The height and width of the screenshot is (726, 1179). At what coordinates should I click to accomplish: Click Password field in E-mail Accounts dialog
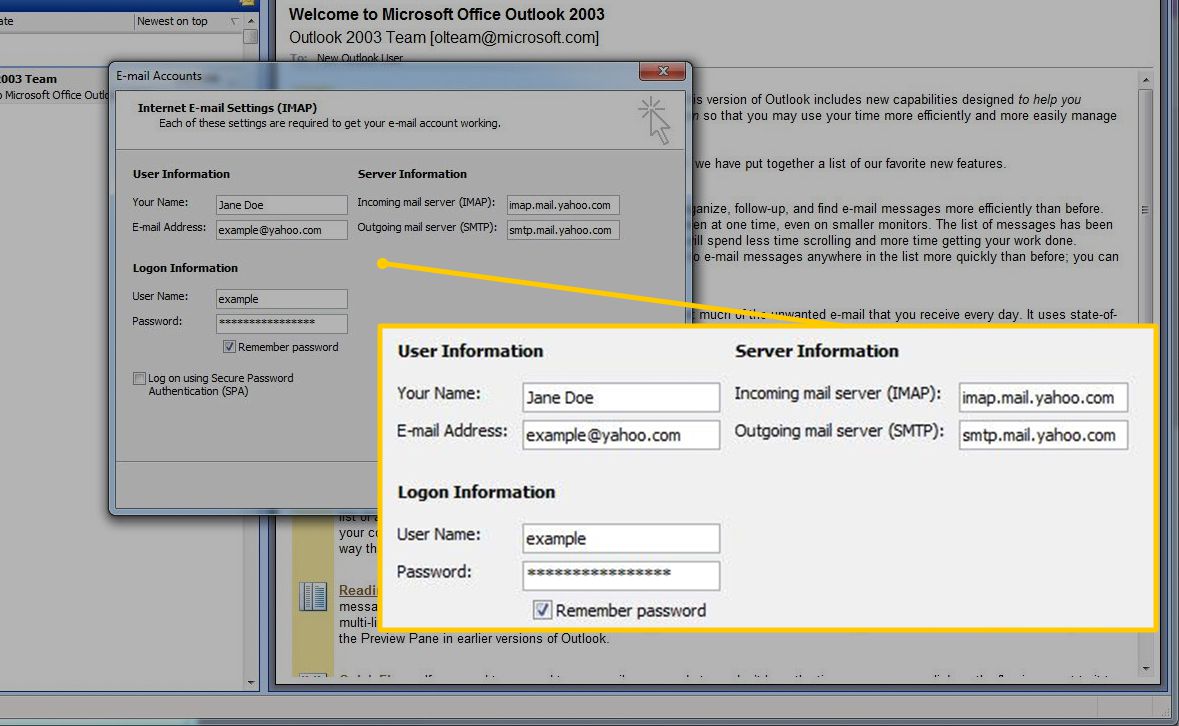tap(281, 323)
